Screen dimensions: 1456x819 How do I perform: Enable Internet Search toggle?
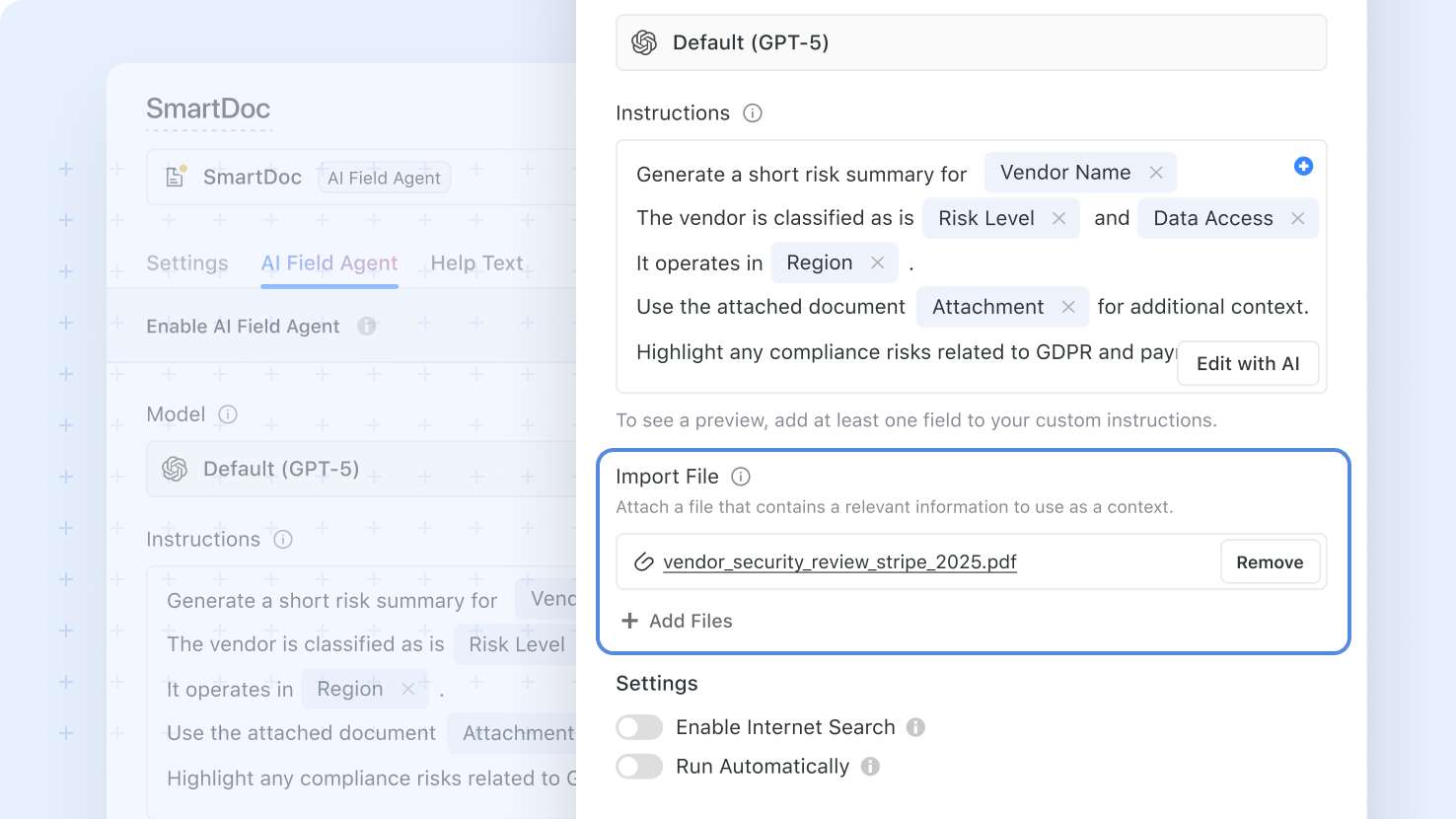click(x=639, y=727)
